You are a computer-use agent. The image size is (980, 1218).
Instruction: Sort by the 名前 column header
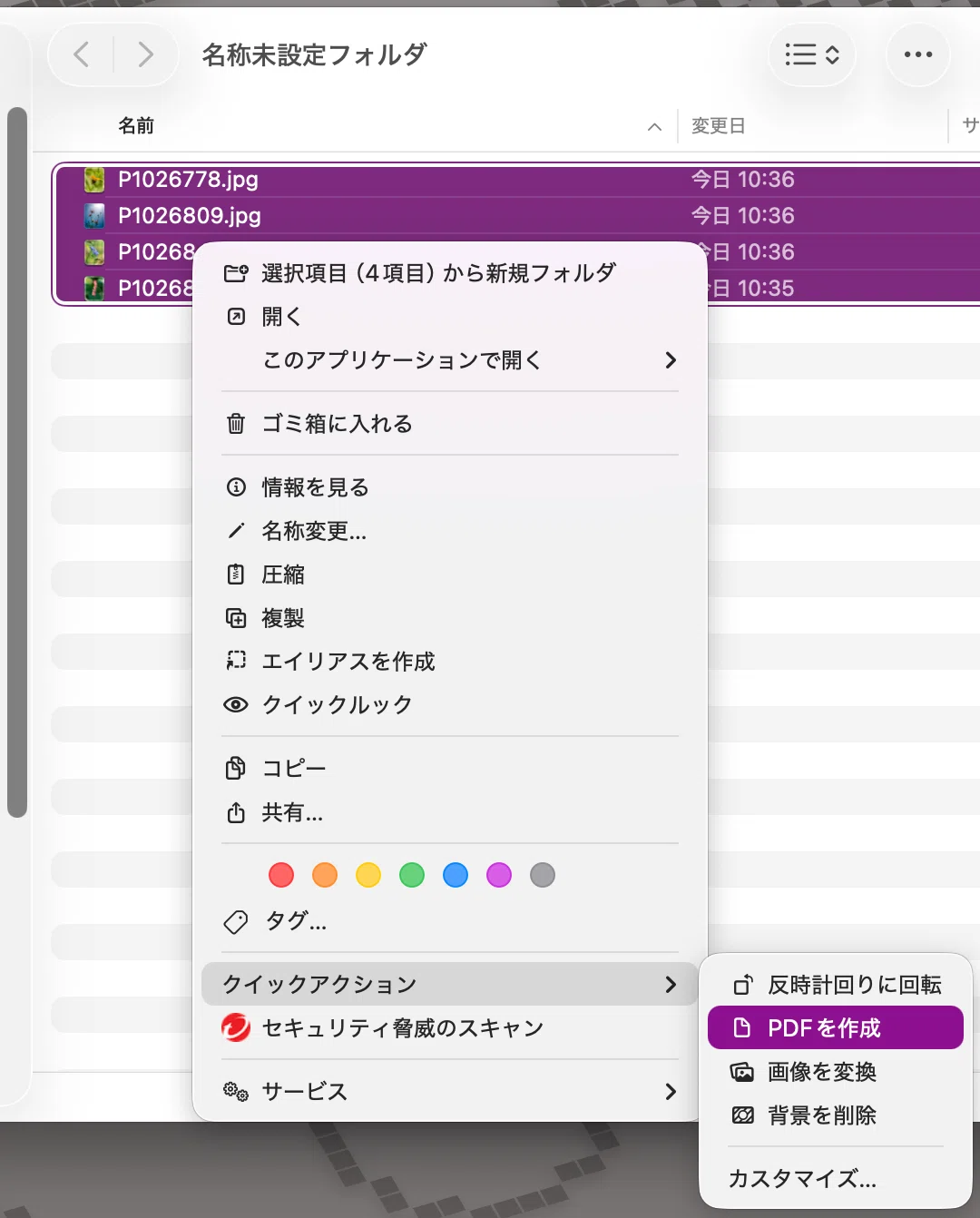[136, 126]
